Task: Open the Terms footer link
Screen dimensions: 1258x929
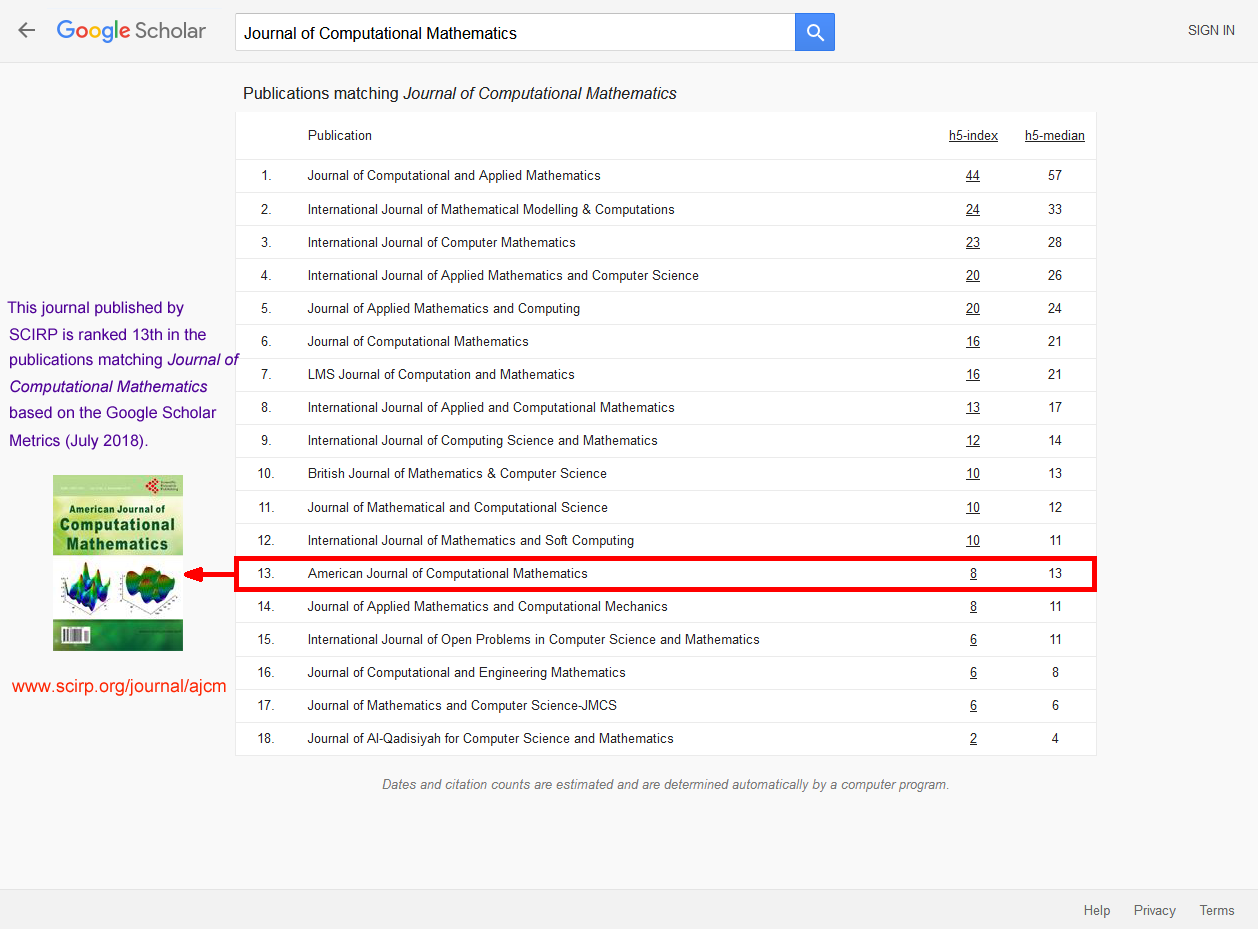Action: 1217,910
